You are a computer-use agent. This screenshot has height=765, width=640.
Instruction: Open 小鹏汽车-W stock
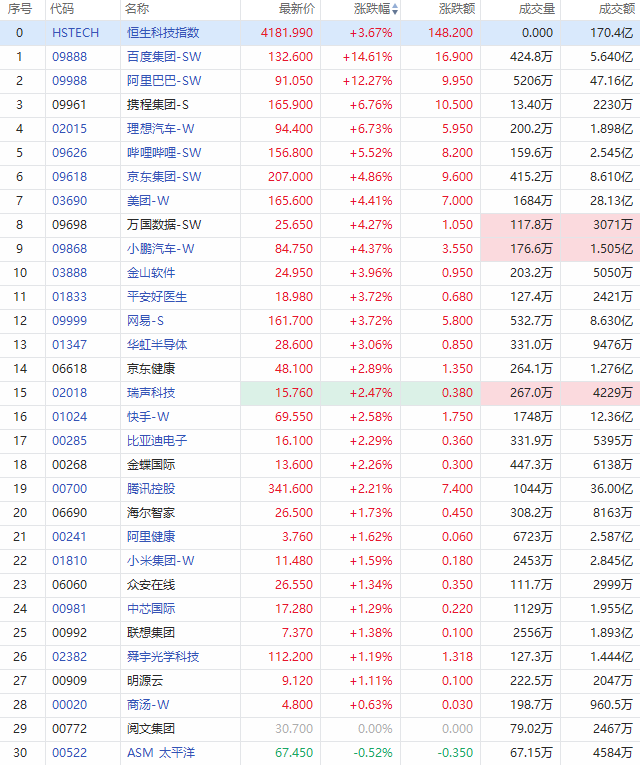click(160, 248)
